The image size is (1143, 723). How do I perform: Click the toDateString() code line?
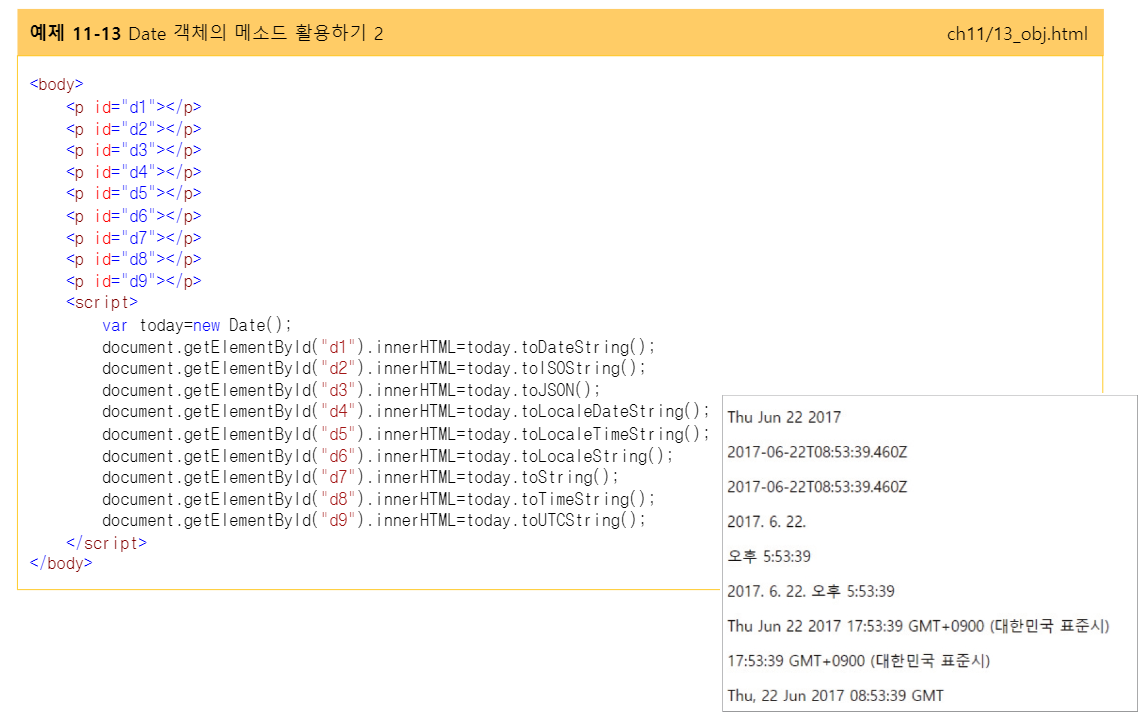(378, 347)
